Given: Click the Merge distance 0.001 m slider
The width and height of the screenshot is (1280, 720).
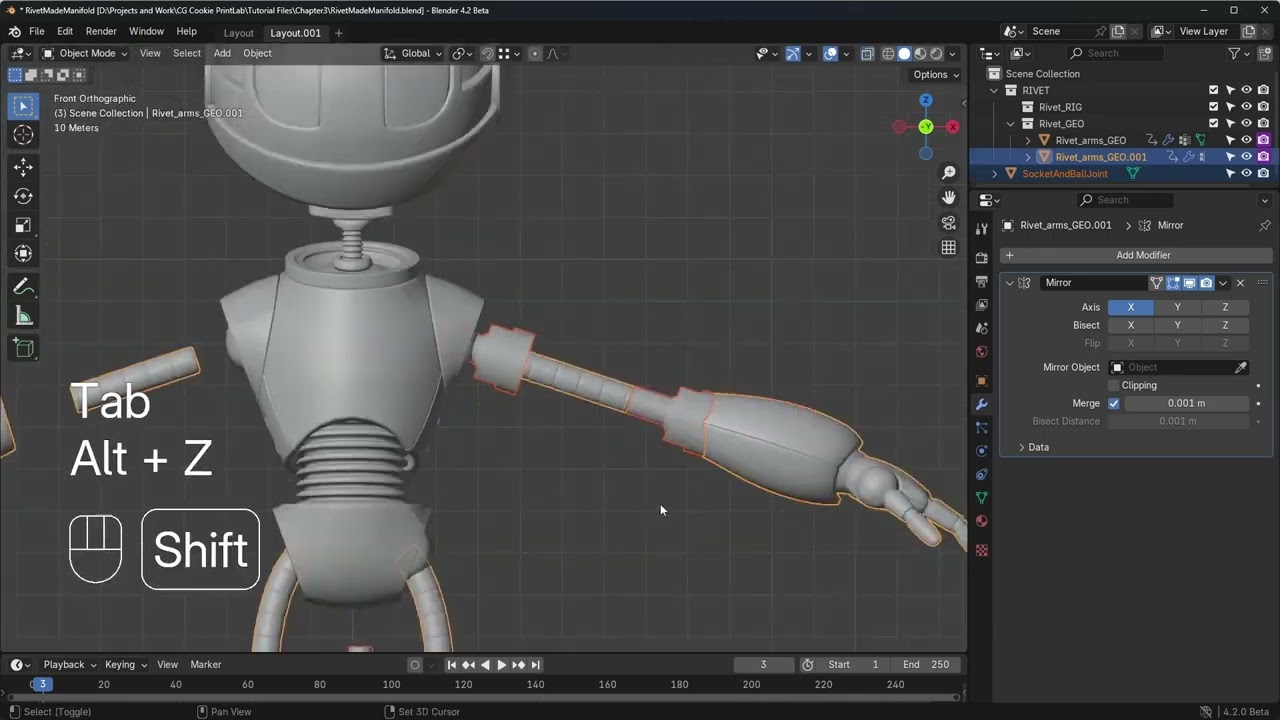Looking at the screenshot, I should pyautogui.click(x=1187, y=403).
